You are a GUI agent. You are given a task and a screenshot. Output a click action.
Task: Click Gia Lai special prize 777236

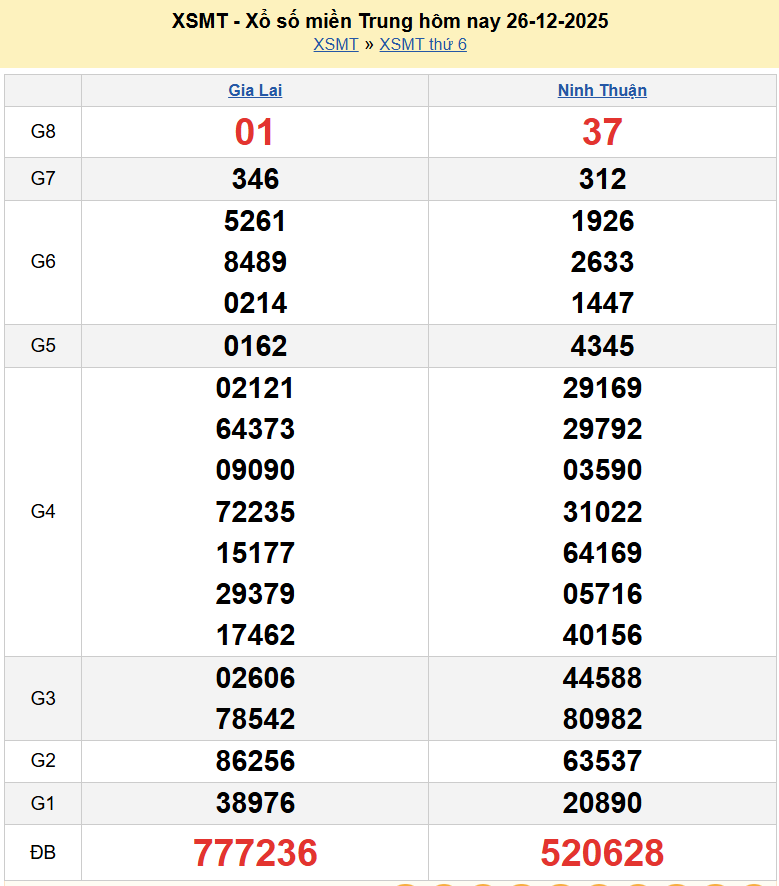pos(255,853)
